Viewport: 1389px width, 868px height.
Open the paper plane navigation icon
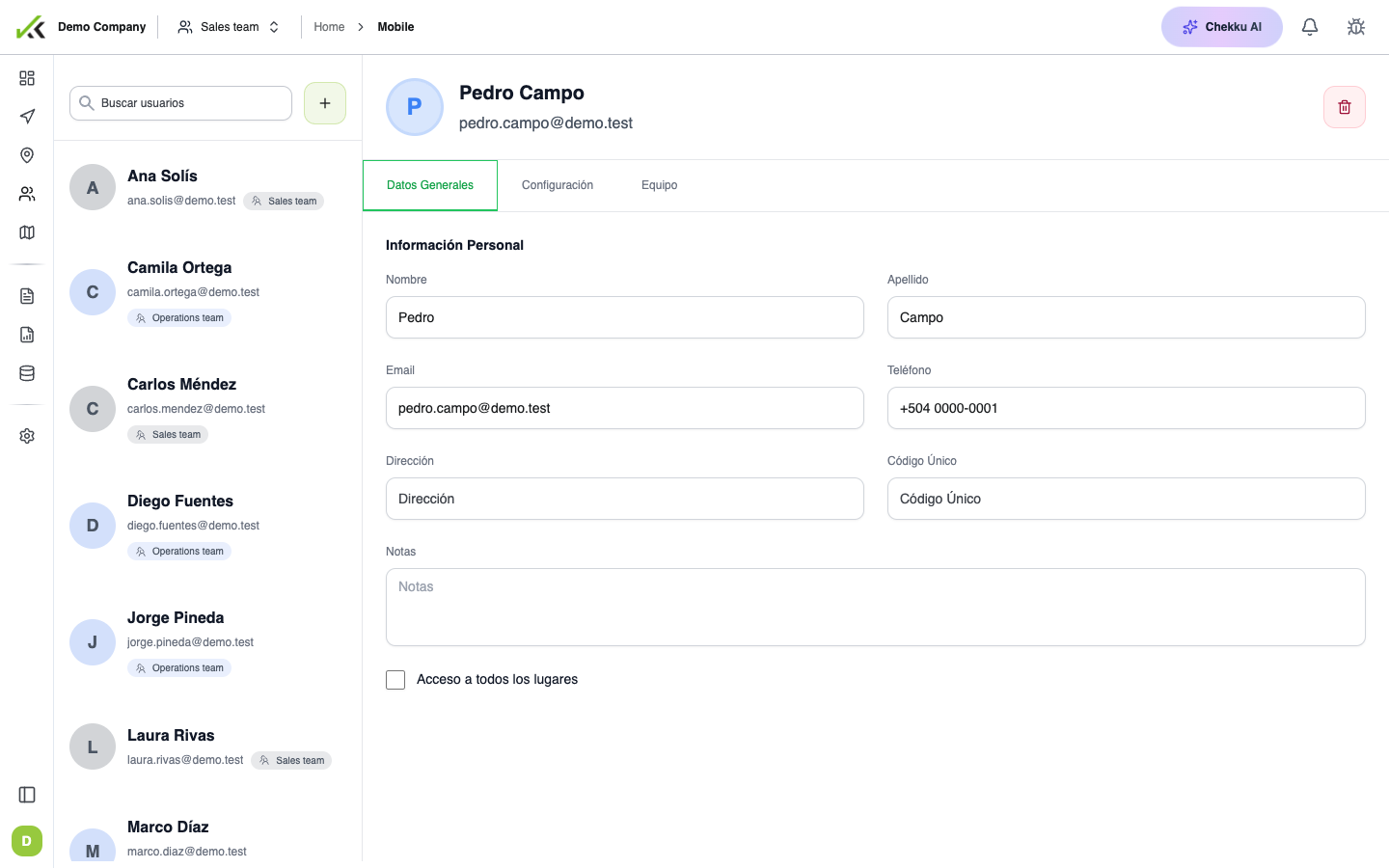pyautogui.click(x=27, y=117)
